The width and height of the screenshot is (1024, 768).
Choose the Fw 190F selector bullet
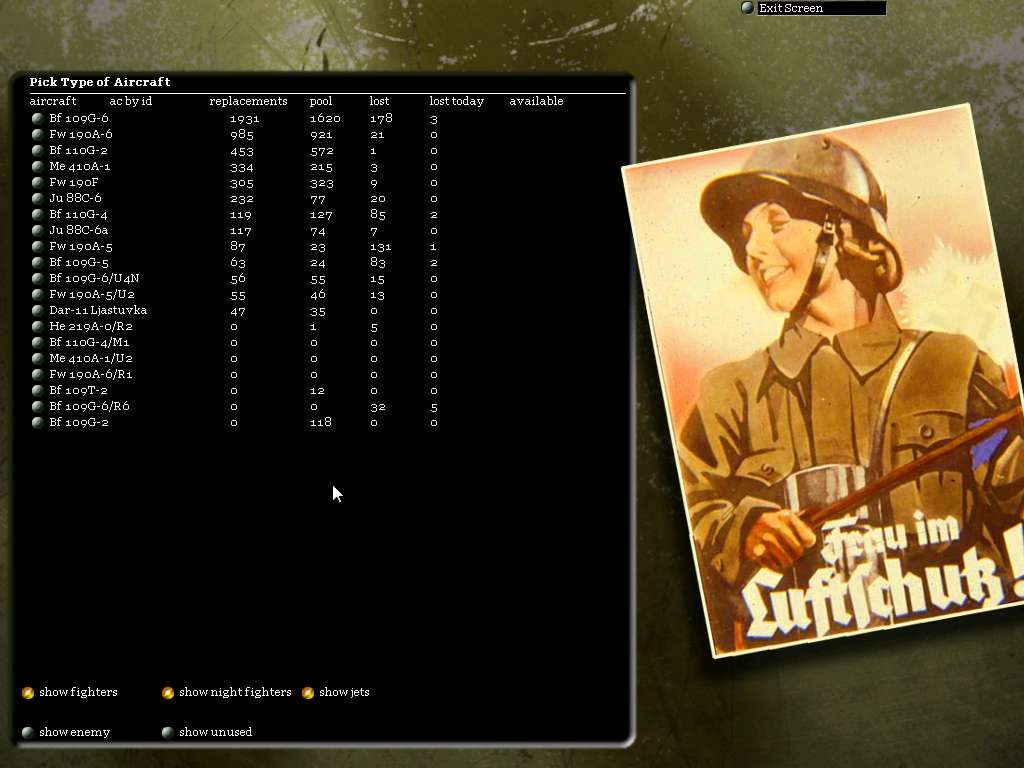click(x=37, y=182)
